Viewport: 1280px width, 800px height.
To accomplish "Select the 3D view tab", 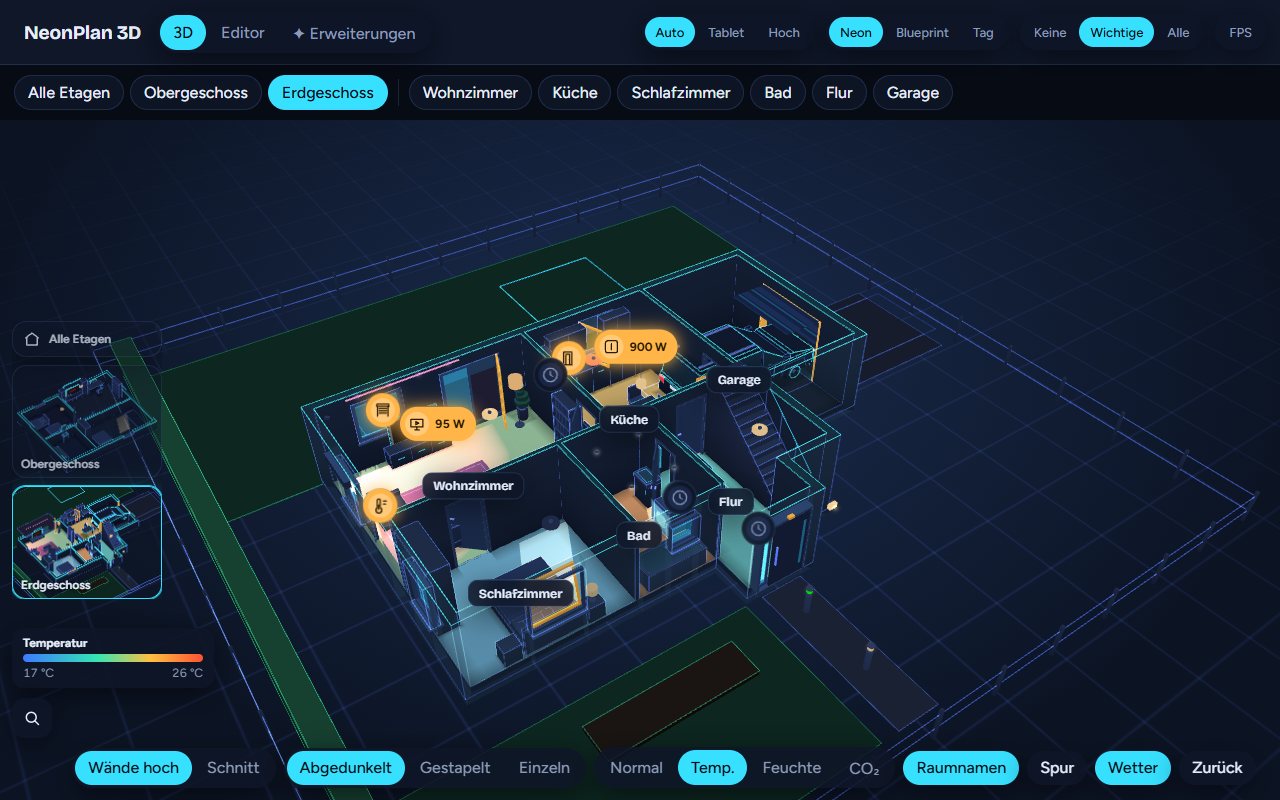I will click(x=183, y=33).
